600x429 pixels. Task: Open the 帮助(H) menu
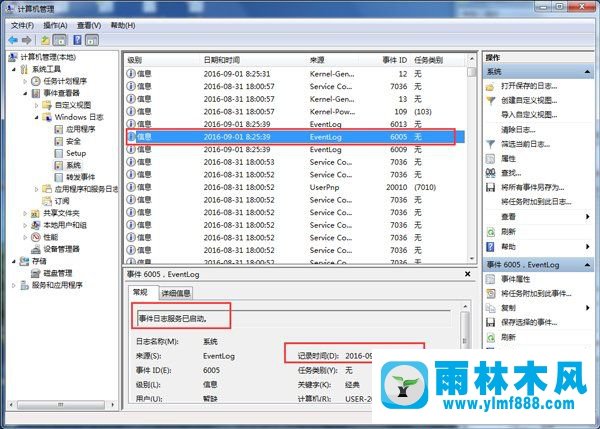click(x=123, y=25)
